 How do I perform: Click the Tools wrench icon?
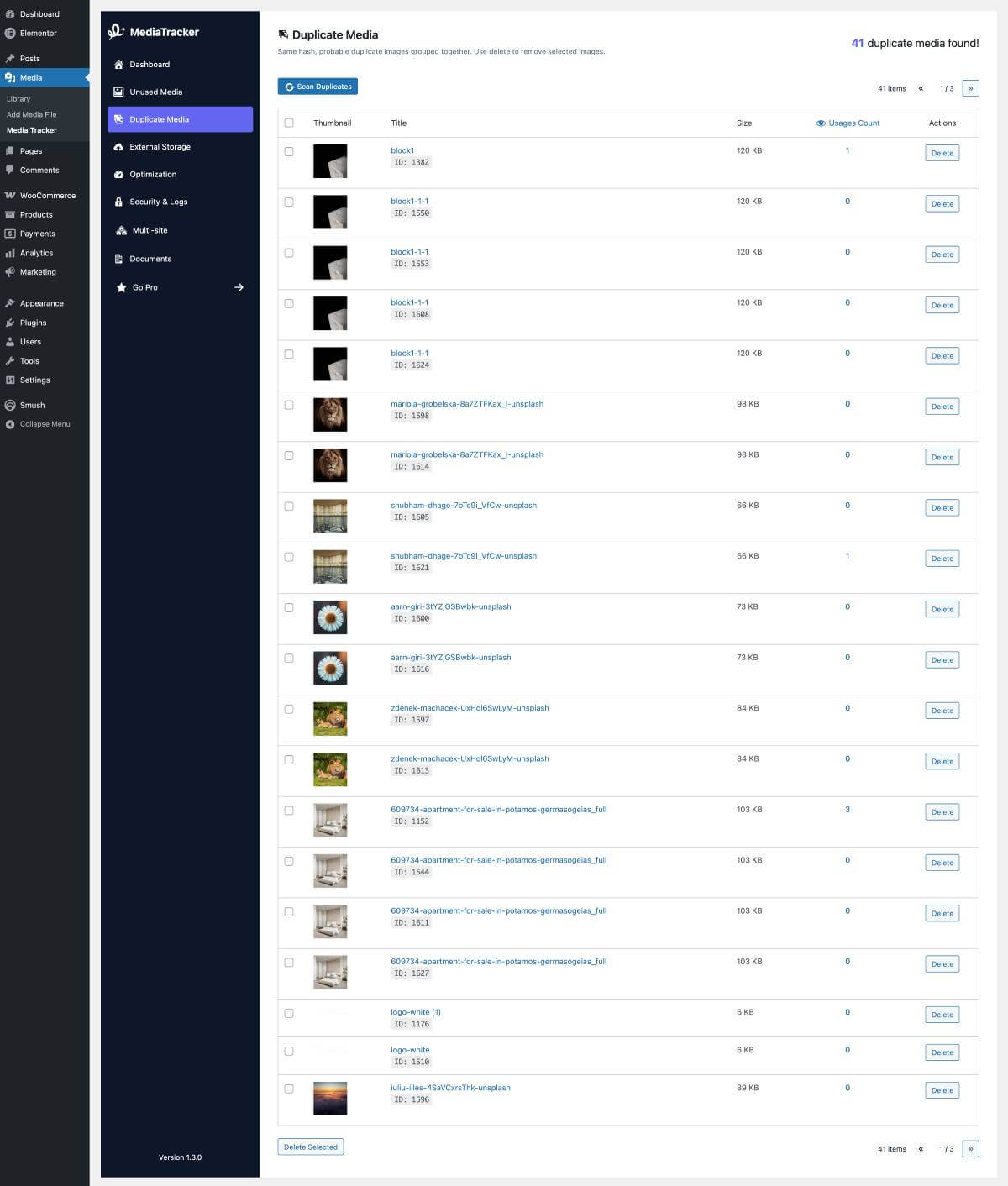tap(10, 361)
